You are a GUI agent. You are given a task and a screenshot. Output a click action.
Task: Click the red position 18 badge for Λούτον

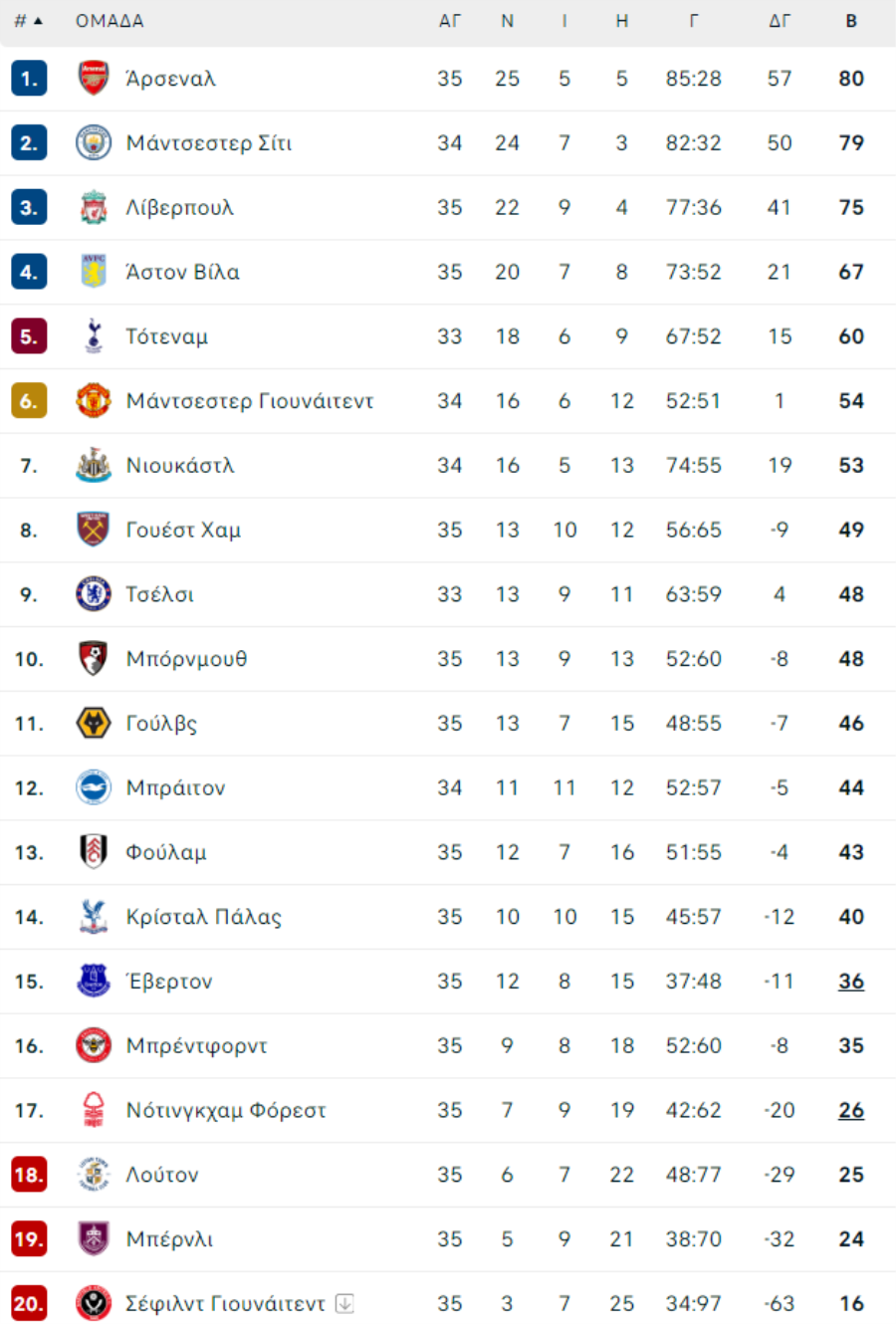[x=29, y=1175]
